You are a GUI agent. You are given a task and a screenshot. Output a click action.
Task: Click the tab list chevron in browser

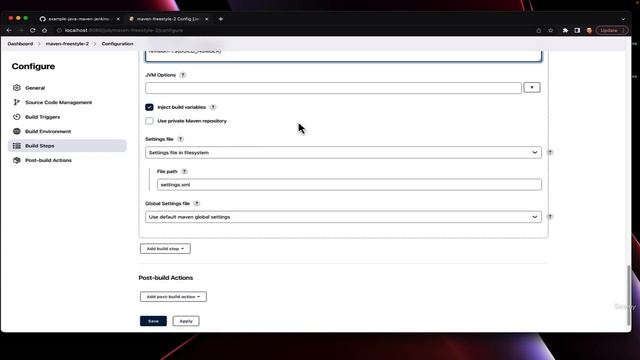[x=623, y=19]
